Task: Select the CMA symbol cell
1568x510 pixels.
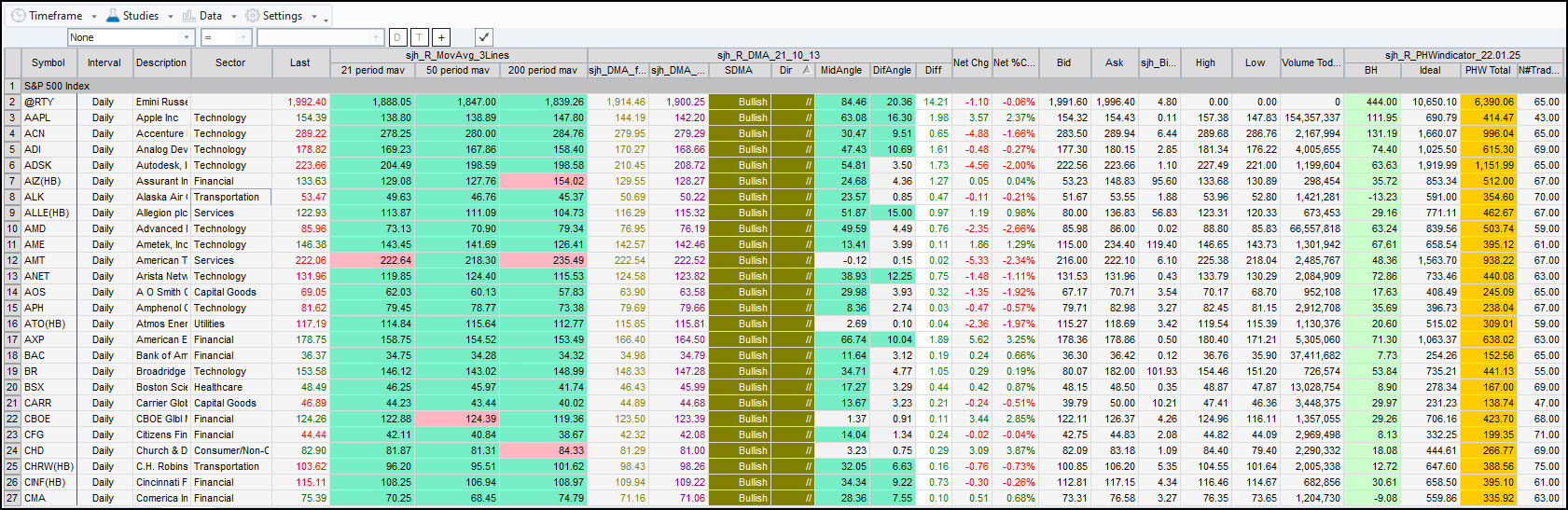Action: (x=49, y=498)
